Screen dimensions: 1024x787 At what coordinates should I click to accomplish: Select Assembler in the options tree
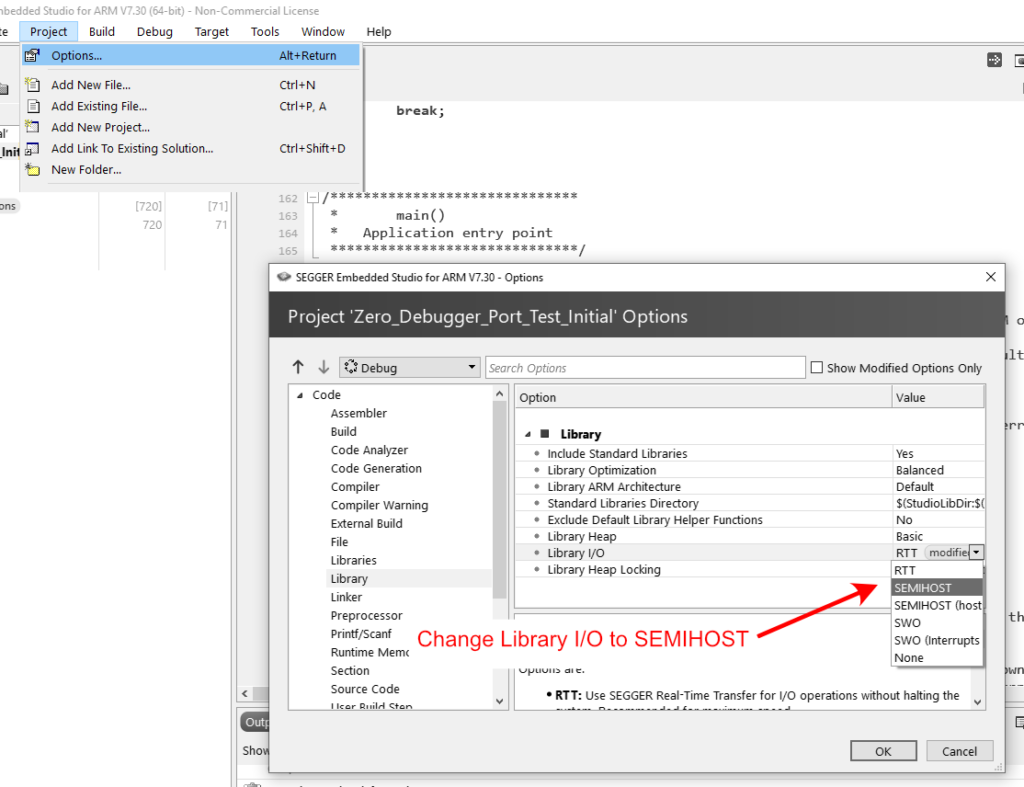(359, 413)
